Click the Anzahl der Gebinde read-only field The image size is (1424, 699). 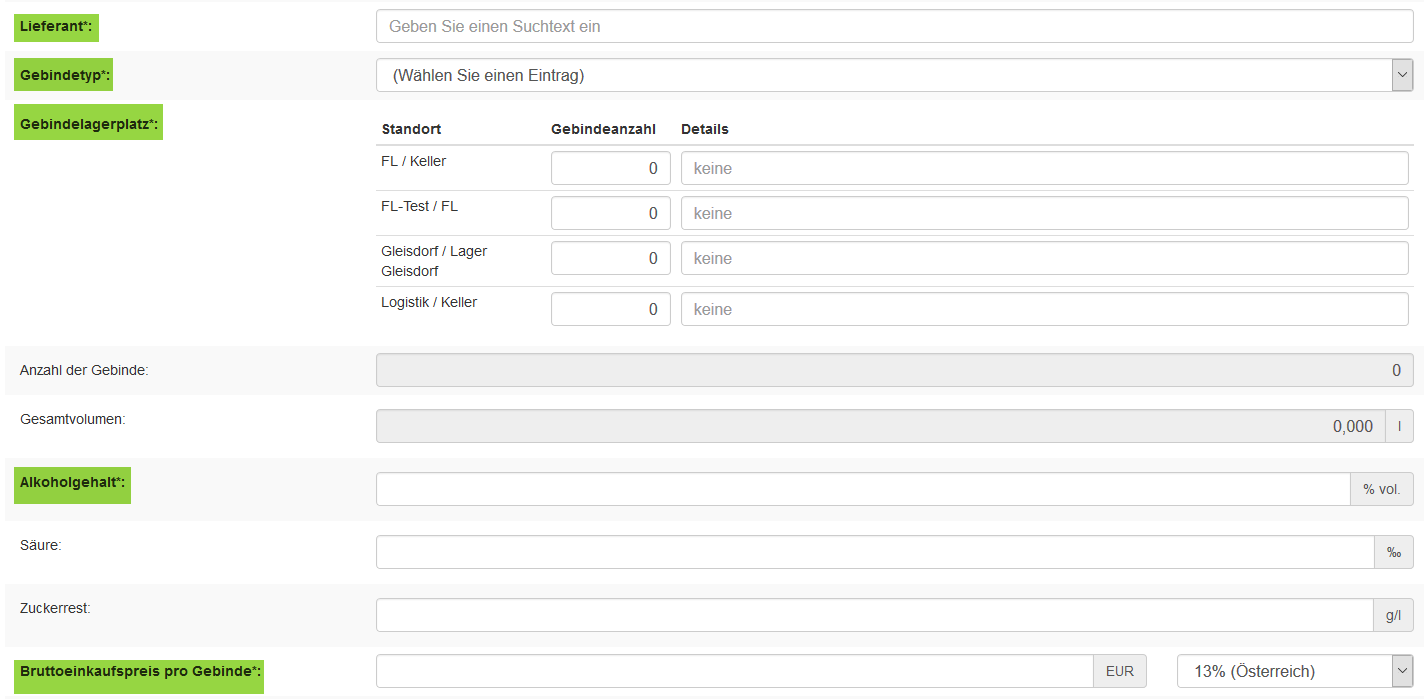(x=894, y=370)
